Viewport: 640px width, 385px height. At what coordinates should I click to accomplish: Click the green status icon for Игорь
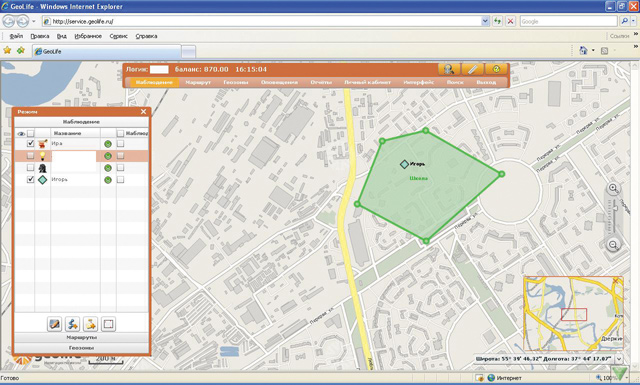(108, 180)
